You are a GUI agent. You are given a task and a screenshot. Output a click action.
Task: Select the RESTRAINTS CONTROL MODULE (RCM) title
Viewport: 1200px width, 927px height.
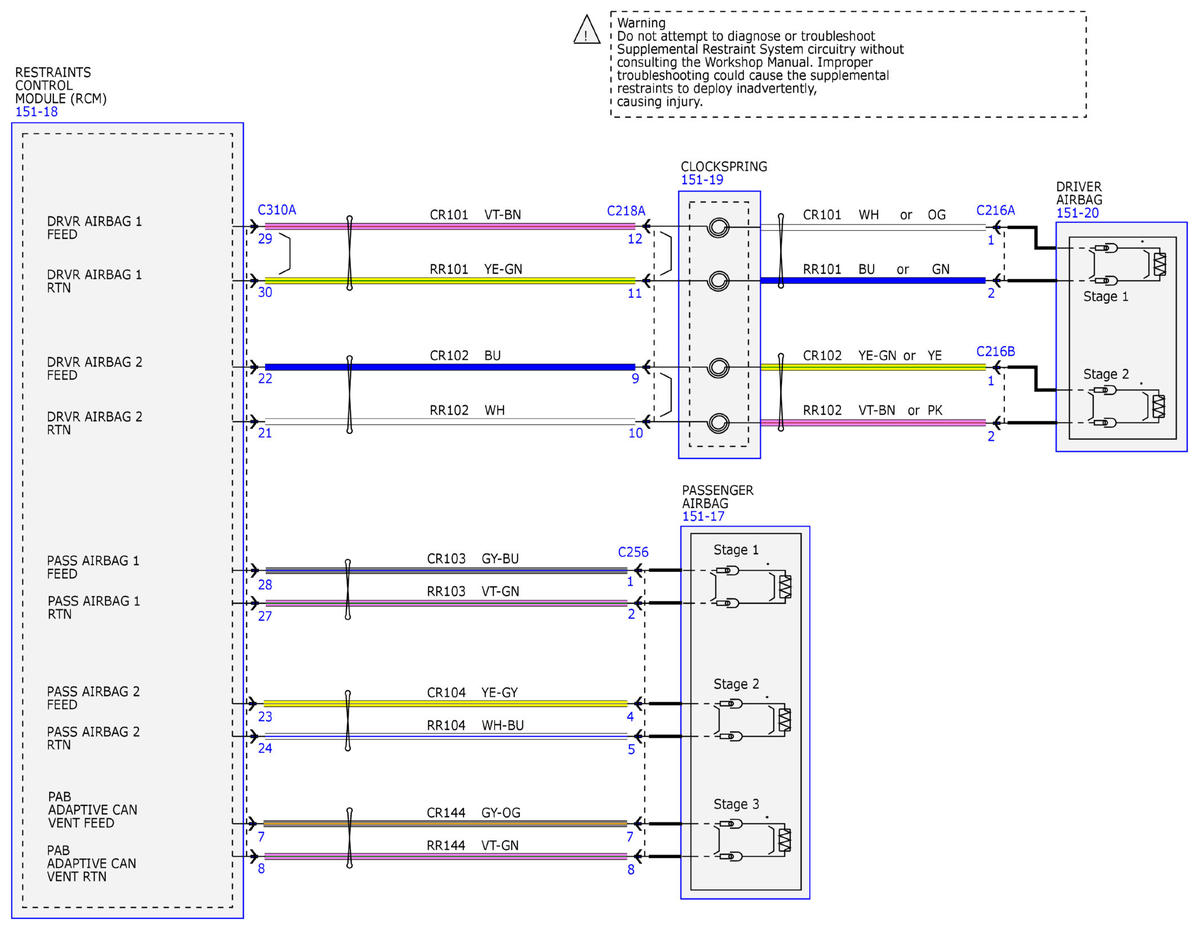point(61,86)
